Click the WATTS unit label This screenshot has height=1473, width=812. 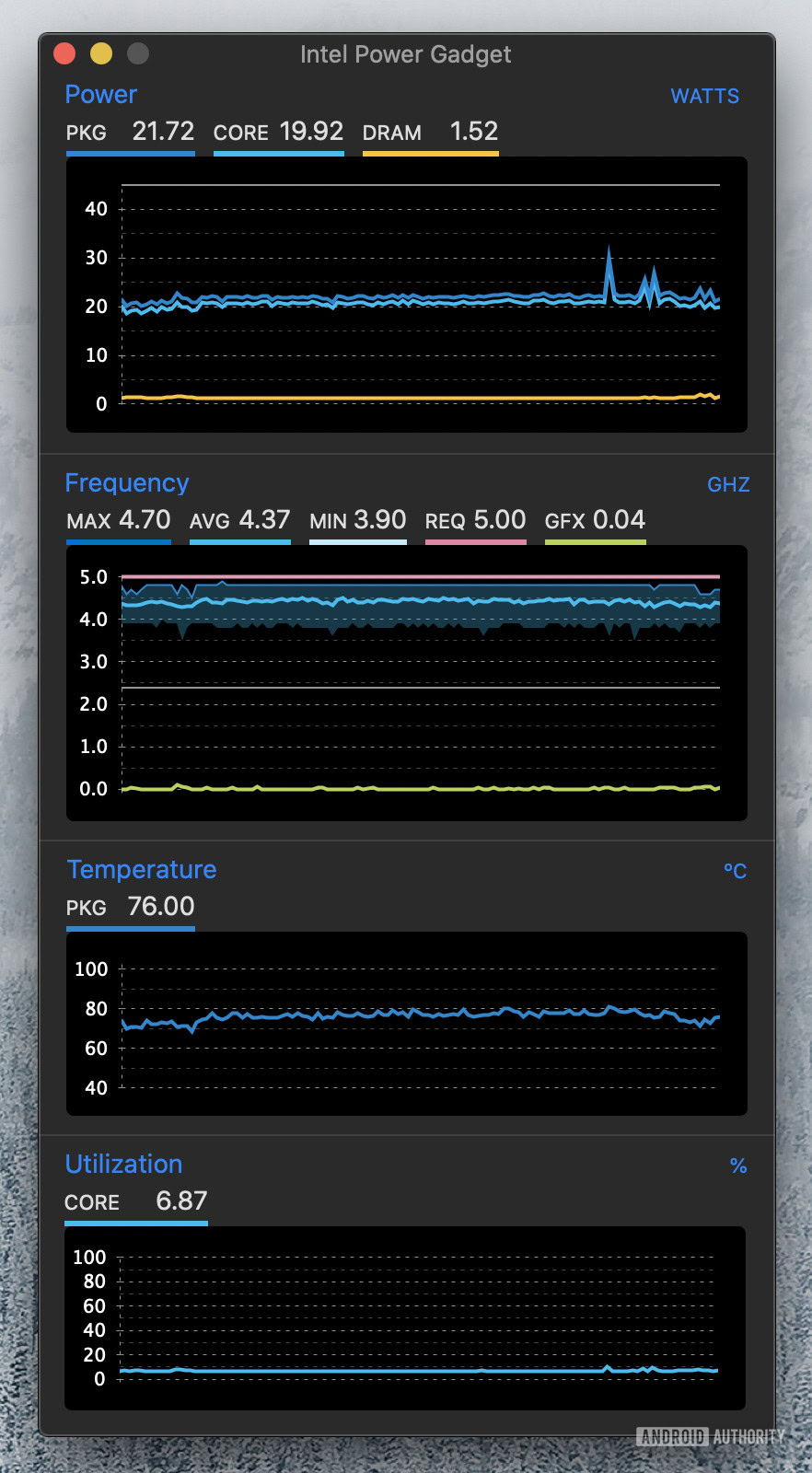pos(704,97)
